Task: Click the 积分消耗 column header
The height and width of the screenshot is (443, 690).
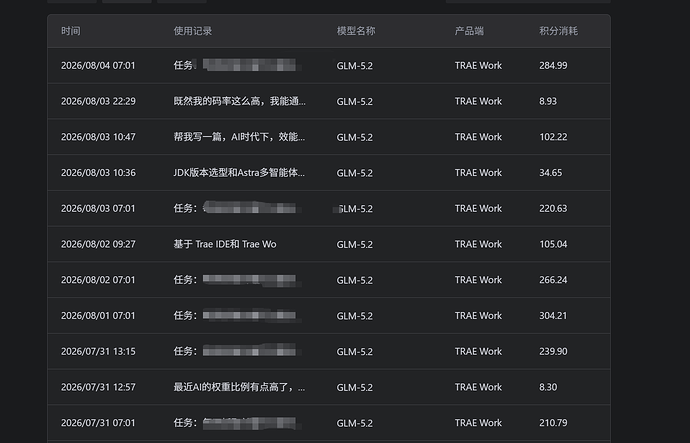Action: (x=558, y=31)
